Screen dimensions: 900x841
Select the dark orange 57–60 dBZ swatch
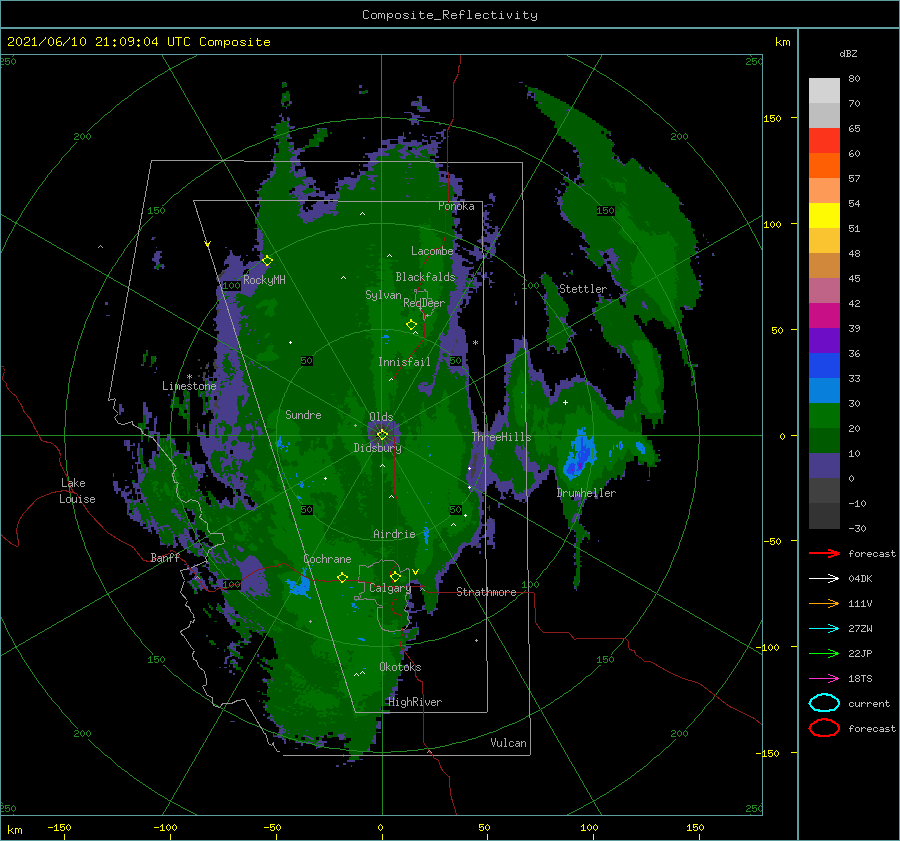tap(824, 165)
